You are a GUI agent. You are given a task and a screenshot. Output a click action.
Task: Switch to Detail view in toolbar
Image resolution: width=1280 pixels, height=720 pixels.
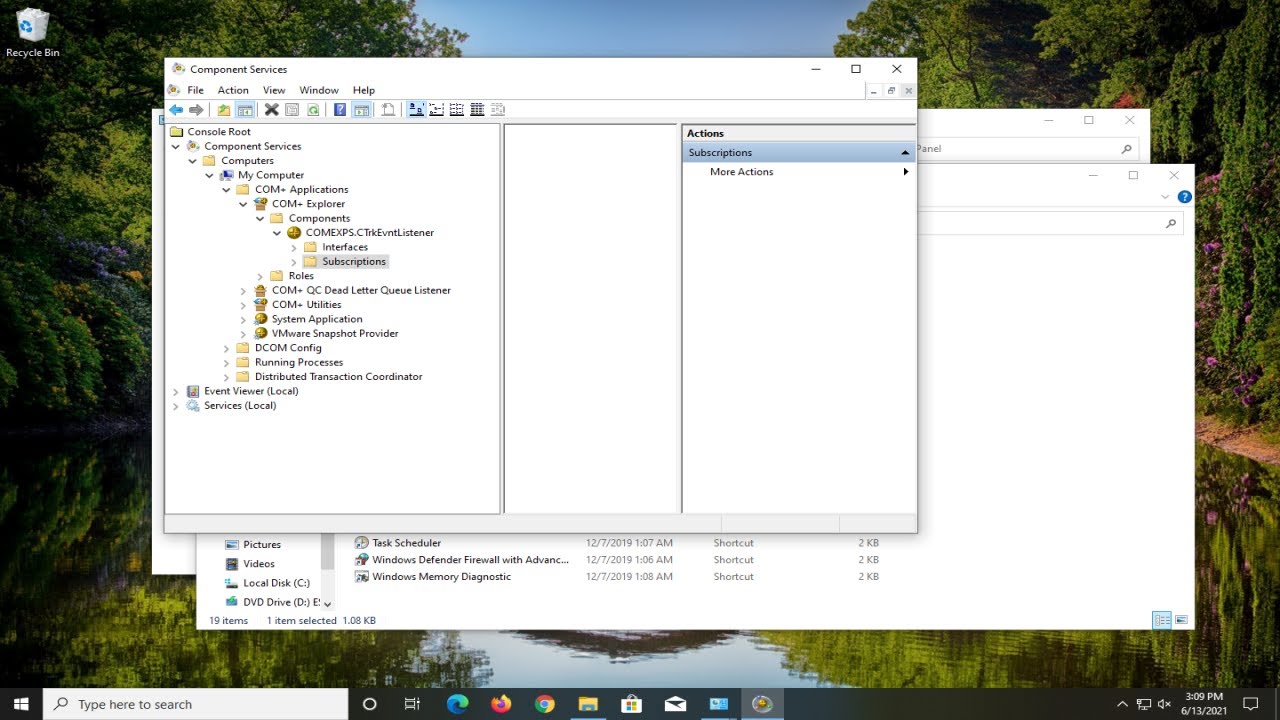point(477,110)
